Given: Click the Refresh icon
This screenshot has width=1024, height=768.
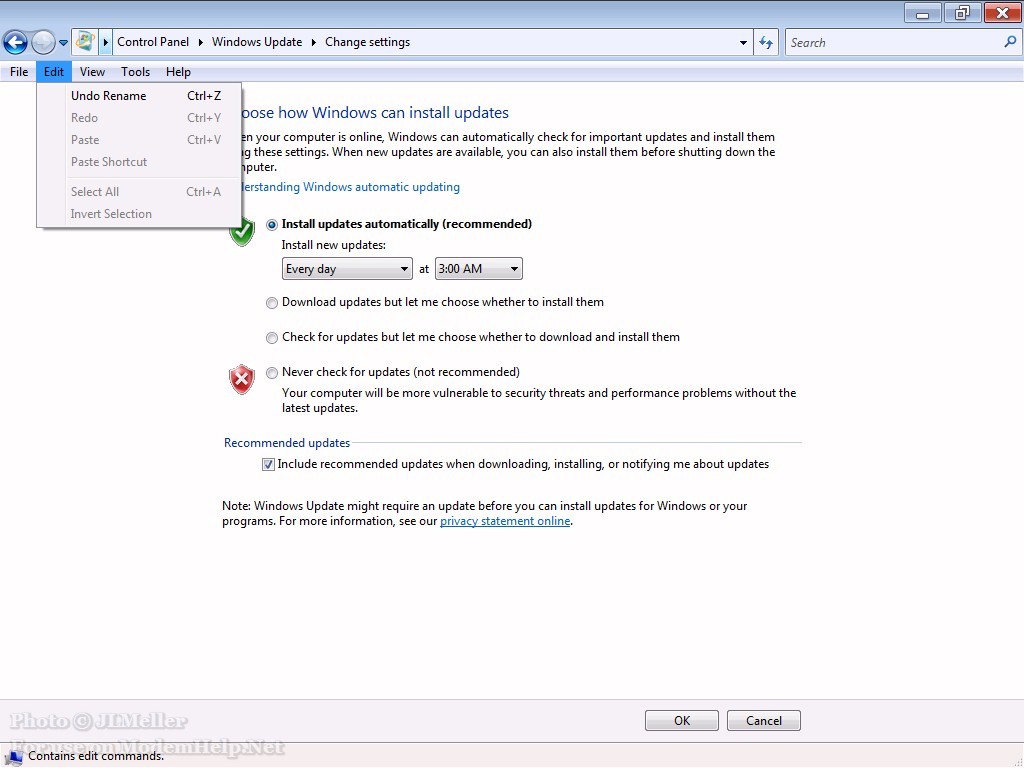Looking at the screenshot, I should point(765,42).
